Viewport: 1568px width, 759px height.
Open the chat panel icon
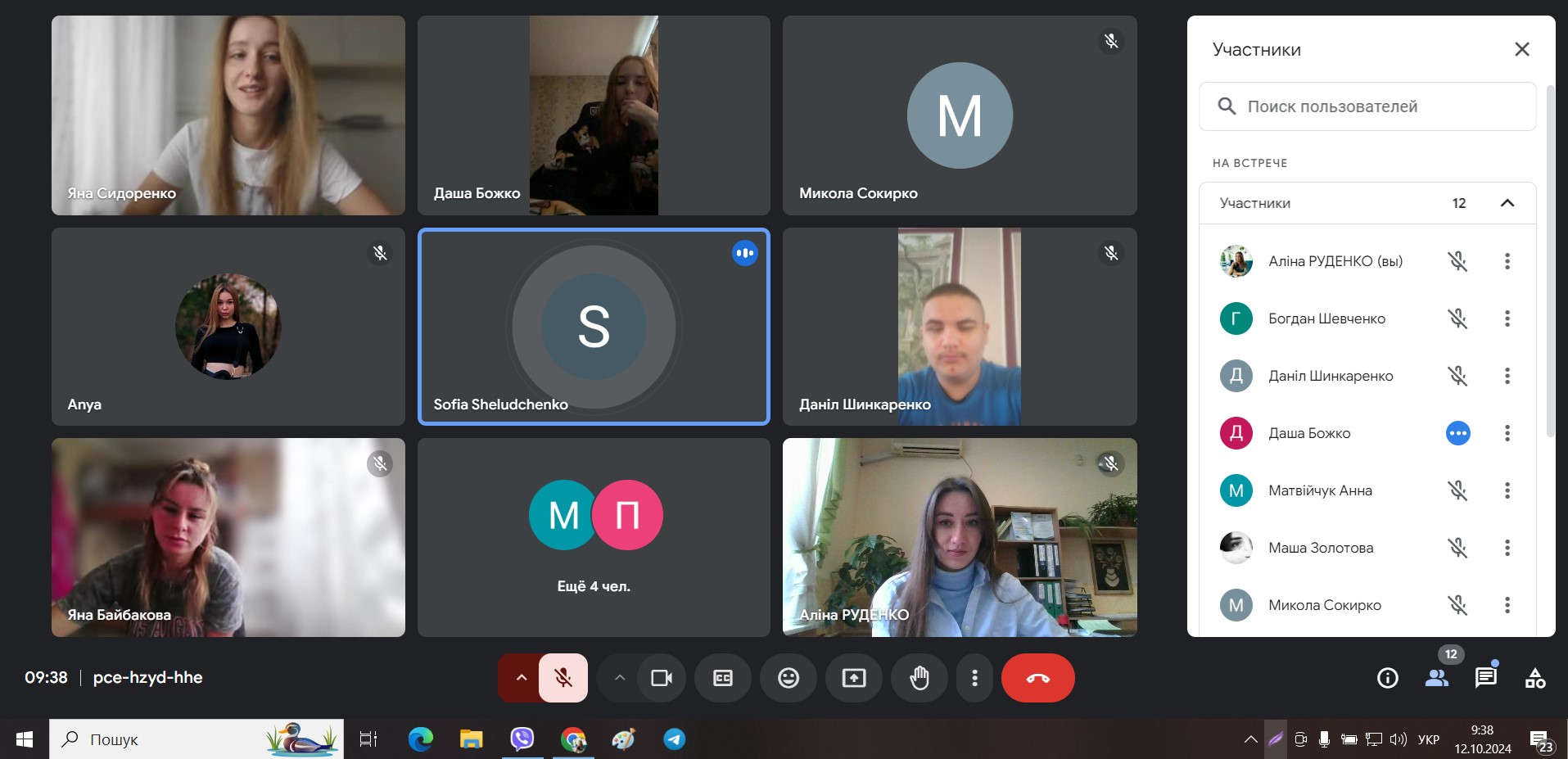tap(1485, 678)
